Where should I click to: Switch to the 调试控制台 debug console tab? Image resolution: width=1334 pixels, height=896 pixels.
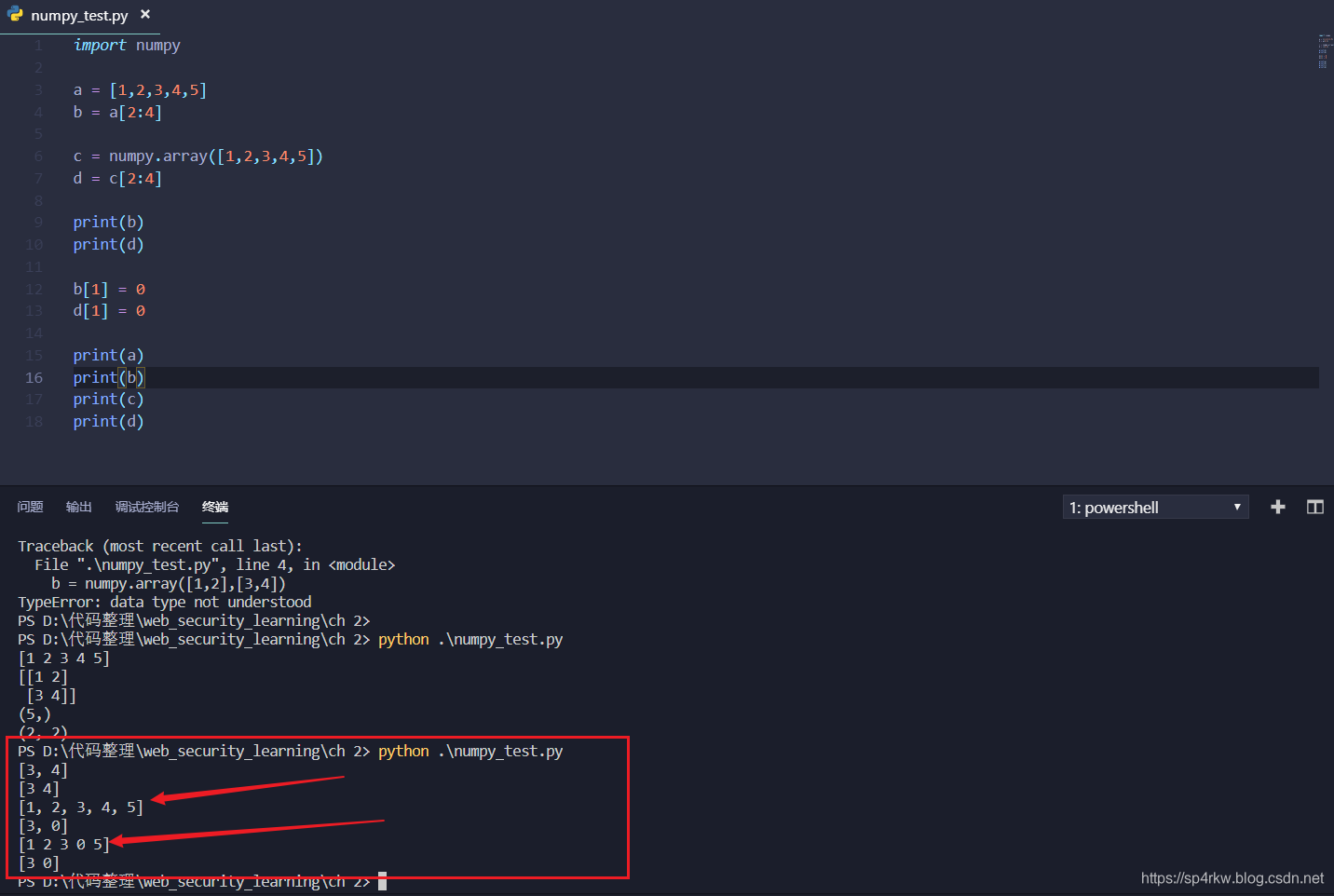pyautogui.click(x=147, y=507)
